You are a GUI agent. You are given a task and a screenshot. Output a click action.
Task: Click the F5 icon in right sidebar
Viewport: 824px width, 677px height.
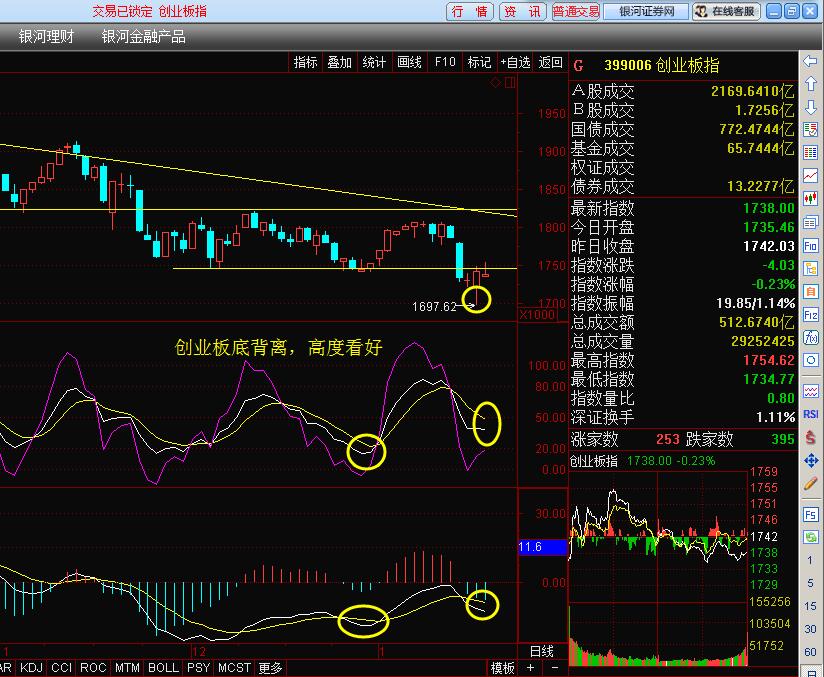(x=810, y=515)
